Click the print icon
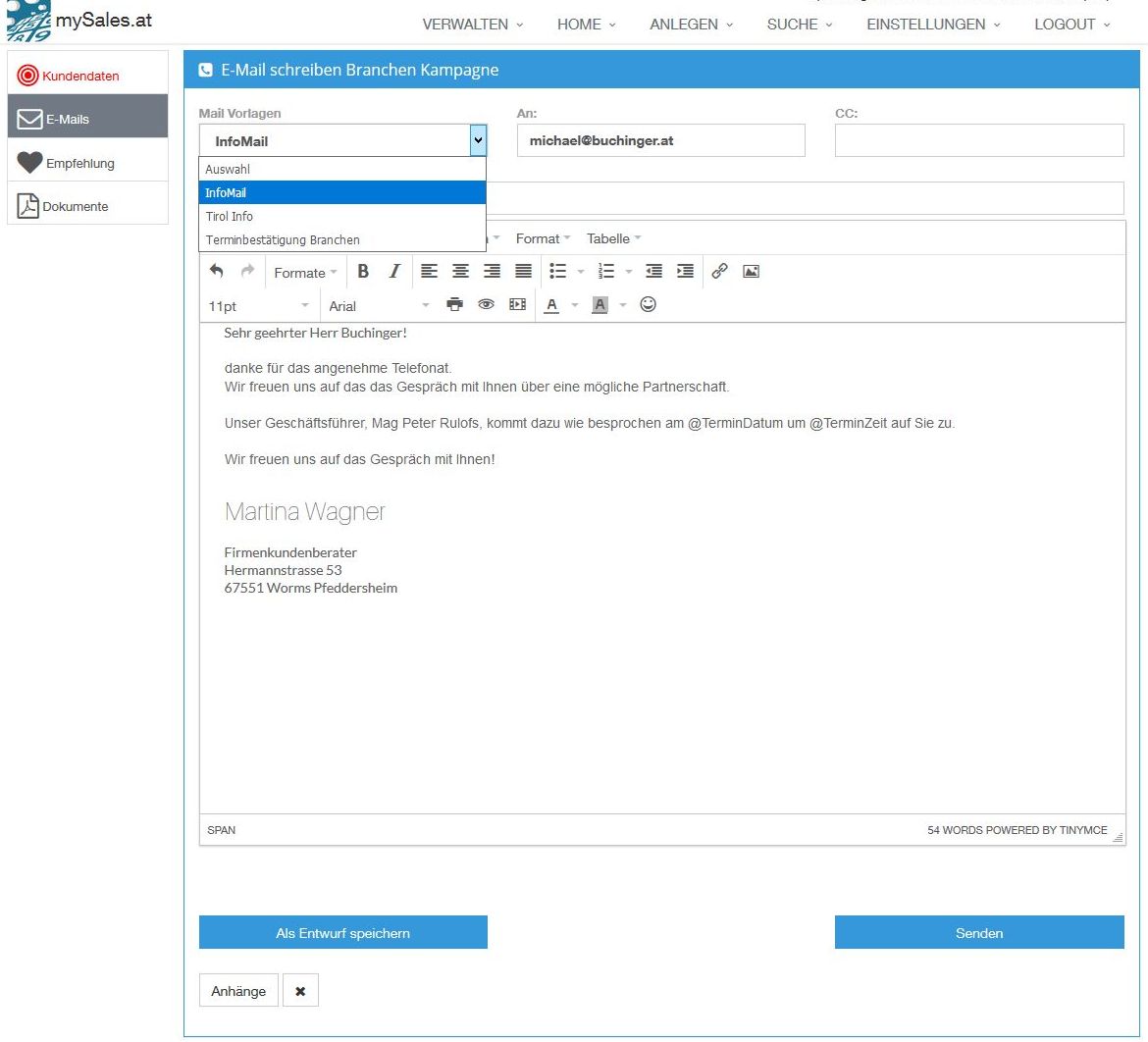Viewport: 1148px width, 1042px height. point(454,305)
